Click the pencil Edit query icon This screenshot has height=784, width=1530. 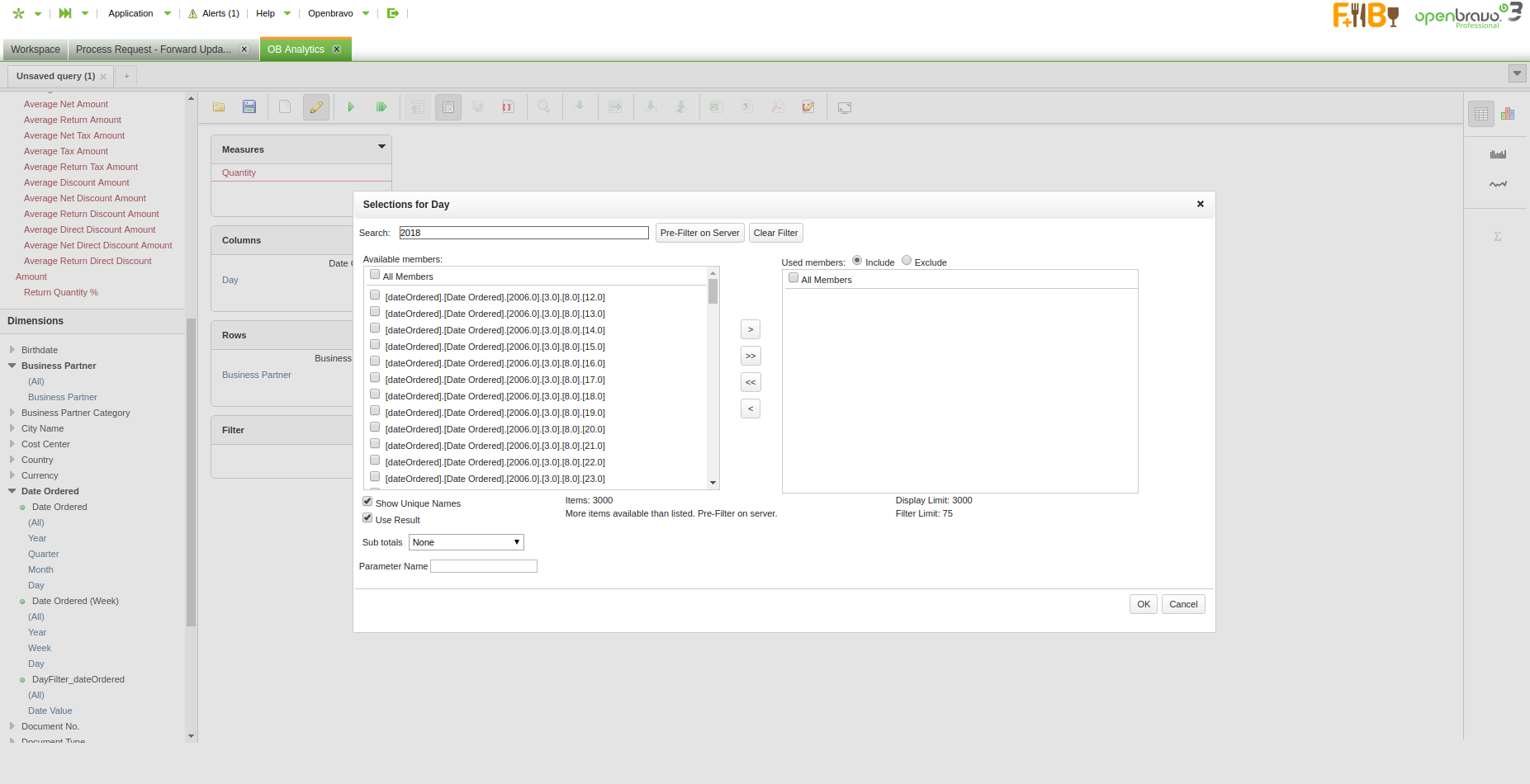(x=316, y=107)
